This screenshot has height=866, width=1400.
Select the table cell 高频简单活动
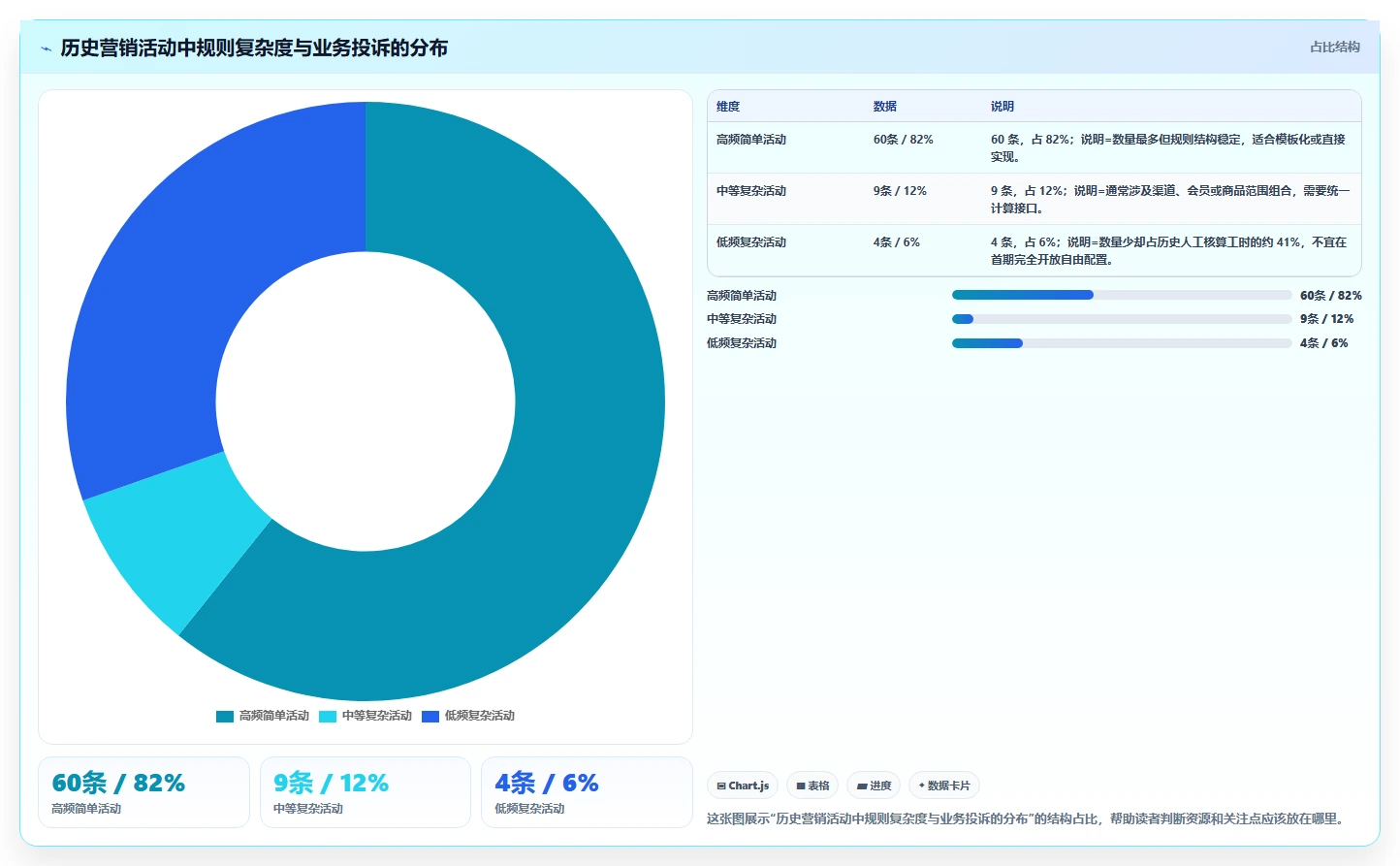751,140
